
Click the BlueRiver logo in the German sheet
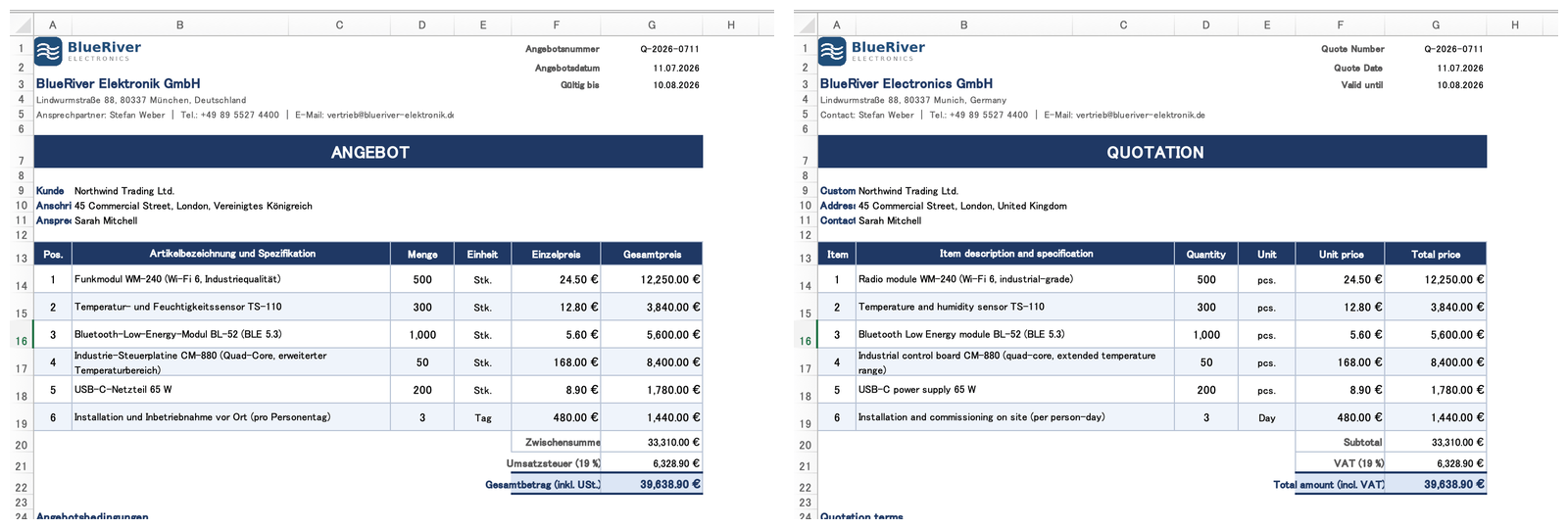tap(88, 51)
